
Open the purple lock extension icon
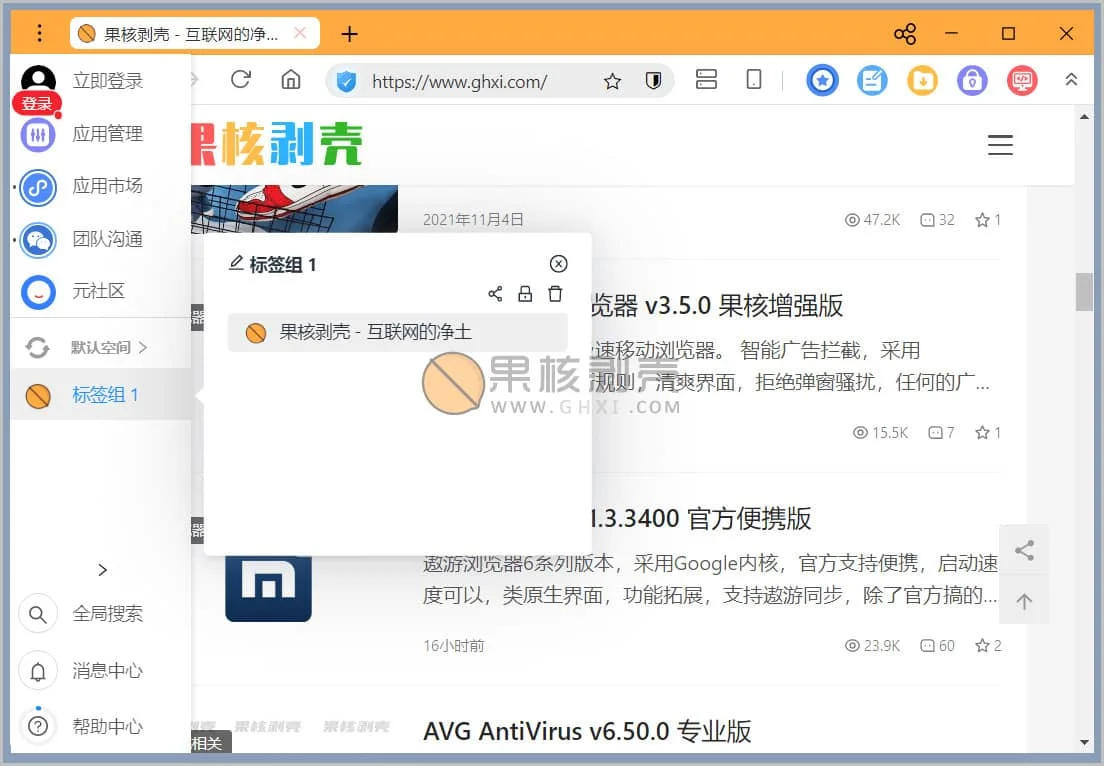pos(972,81)
